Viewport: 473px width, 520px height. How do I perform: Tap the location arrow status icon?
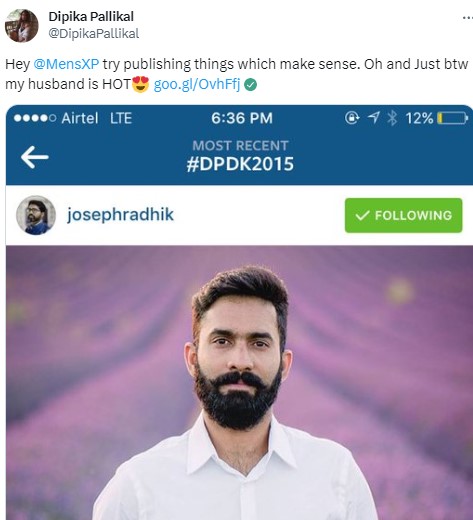tap(374, 118)
